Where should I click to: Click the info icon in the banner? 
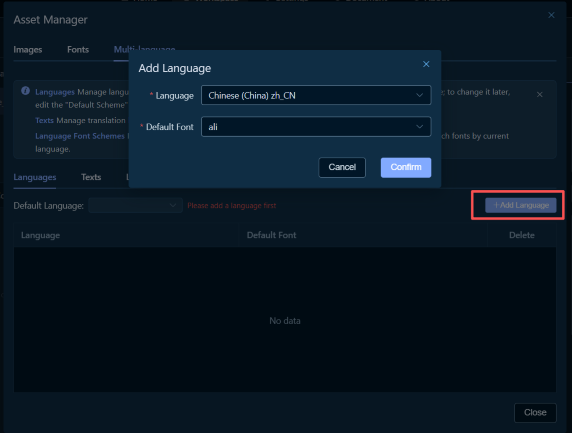25,91
